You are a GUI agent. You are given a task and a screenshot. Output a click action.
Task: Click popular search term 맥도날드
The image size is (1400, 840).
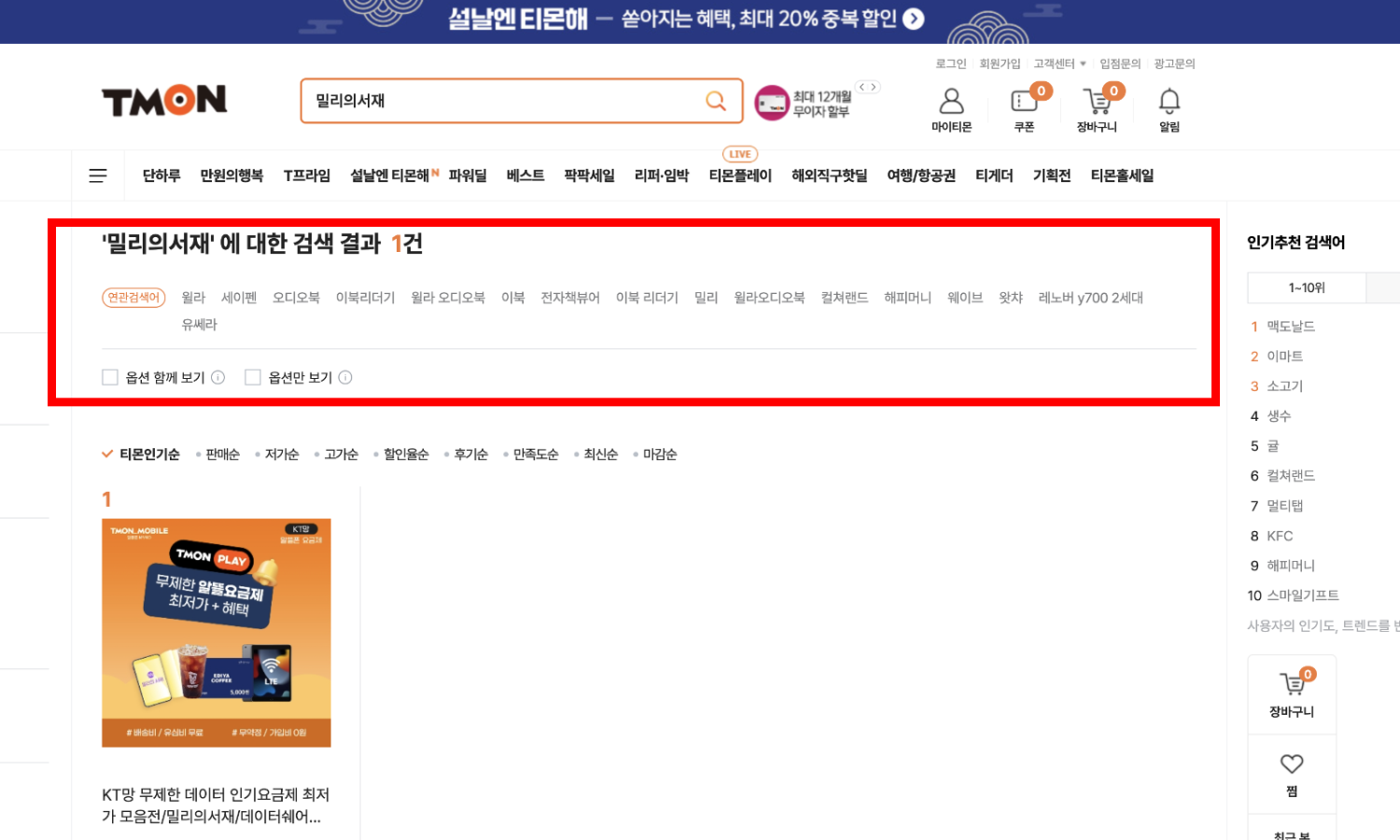[x=1291, y=327]
